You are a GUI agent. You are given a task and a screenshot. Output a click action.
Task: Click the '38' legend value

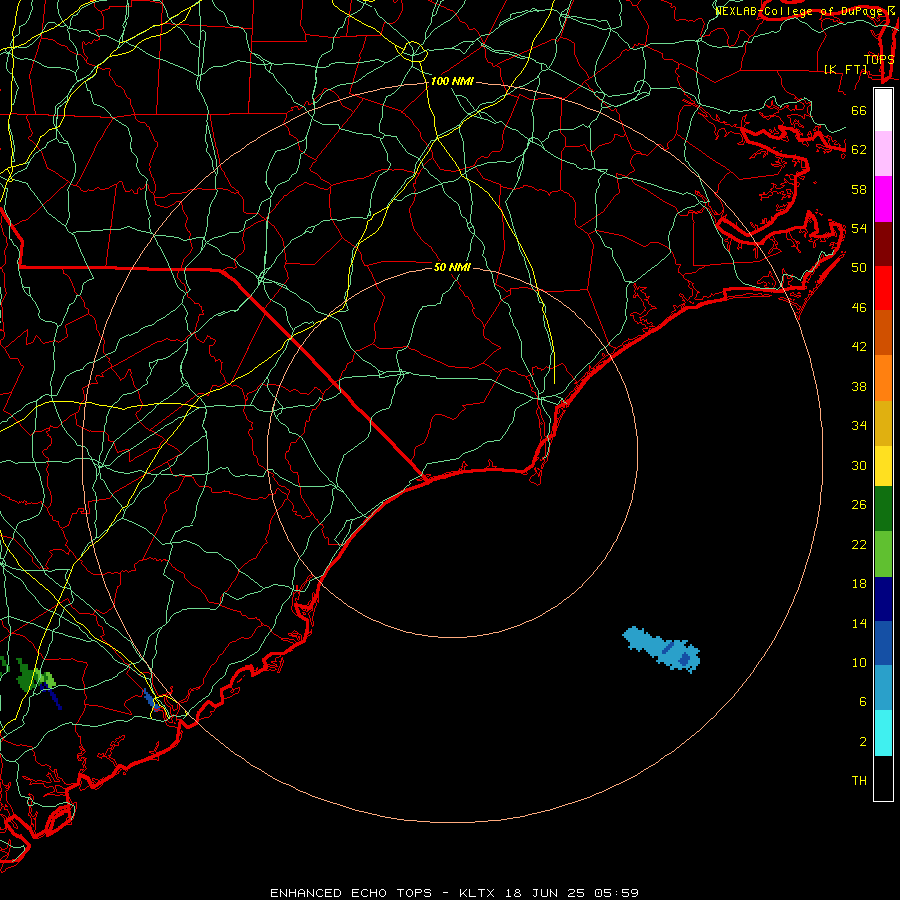[859, 387]
